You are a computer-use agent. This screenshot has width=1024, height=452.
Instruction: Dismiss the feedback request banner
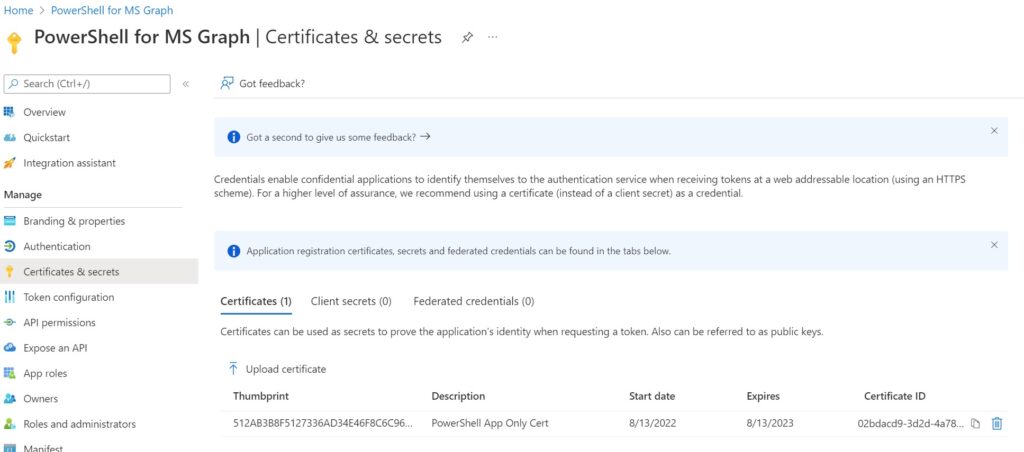994,131
